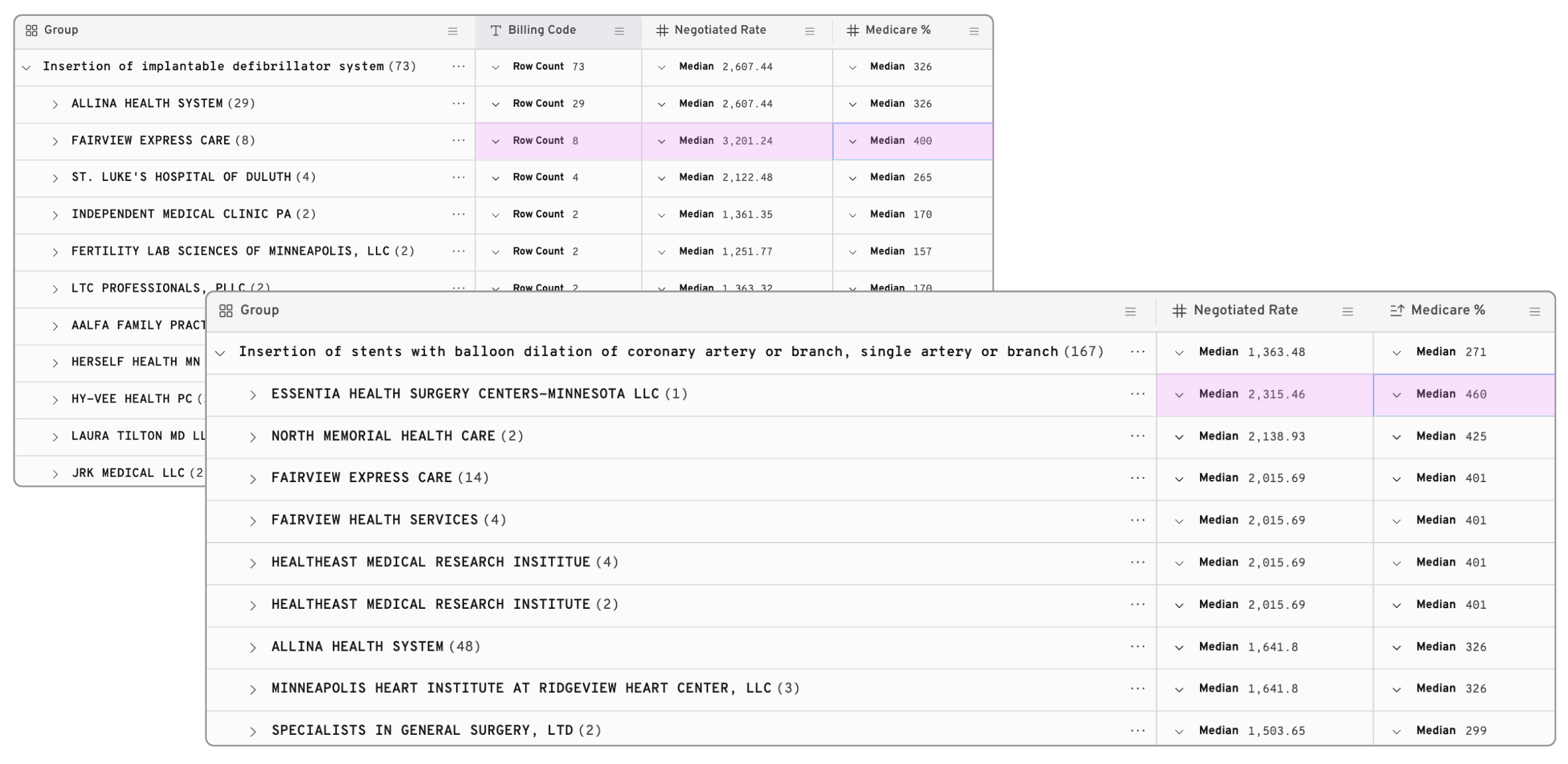1568x764 pixels.
Task: Click ellipsis on ESSENTIA HEALTH SURGERY CENTERS row
Action: [x=1138, y=394]
